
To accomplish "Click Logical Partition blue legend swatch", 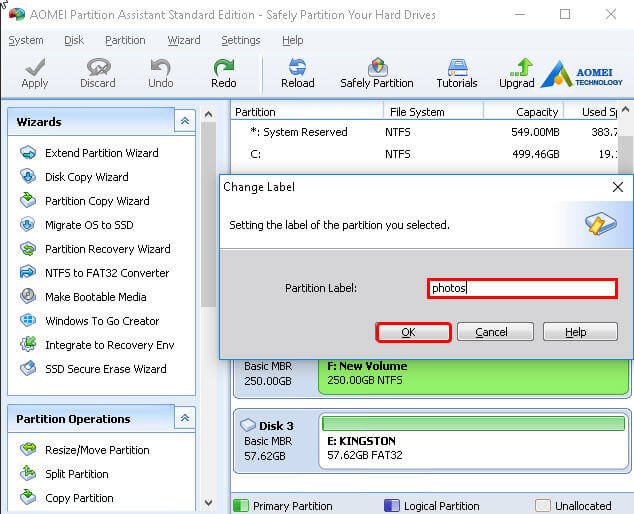I will 391,506.
